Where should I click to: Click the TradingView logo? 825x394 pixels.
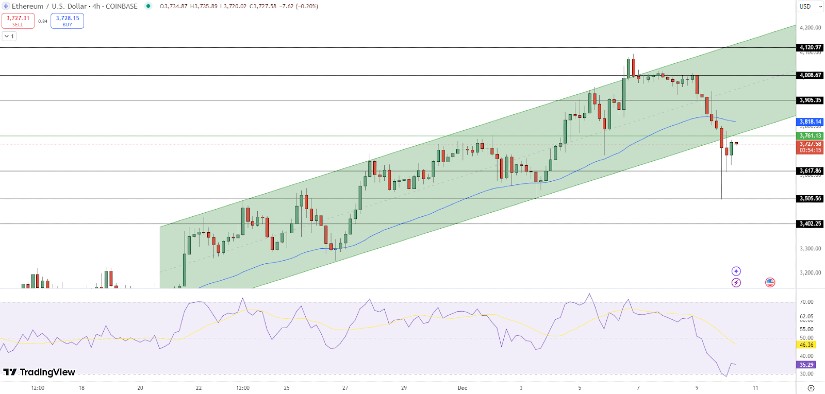coord(39,372)
